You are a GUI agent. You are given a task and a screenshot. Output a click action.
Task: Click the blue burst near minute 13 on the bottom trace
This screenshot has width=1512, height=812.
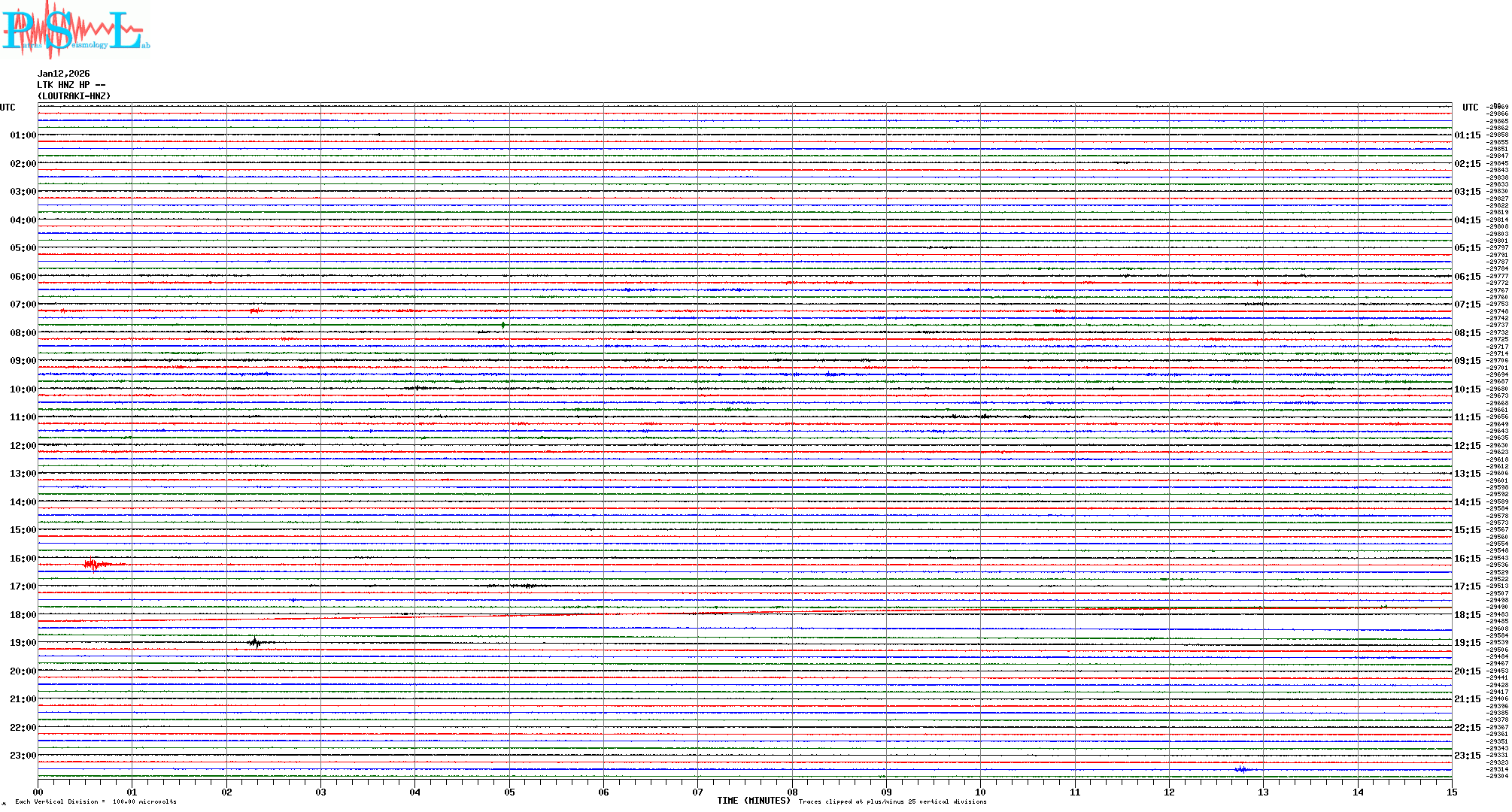1241,769
